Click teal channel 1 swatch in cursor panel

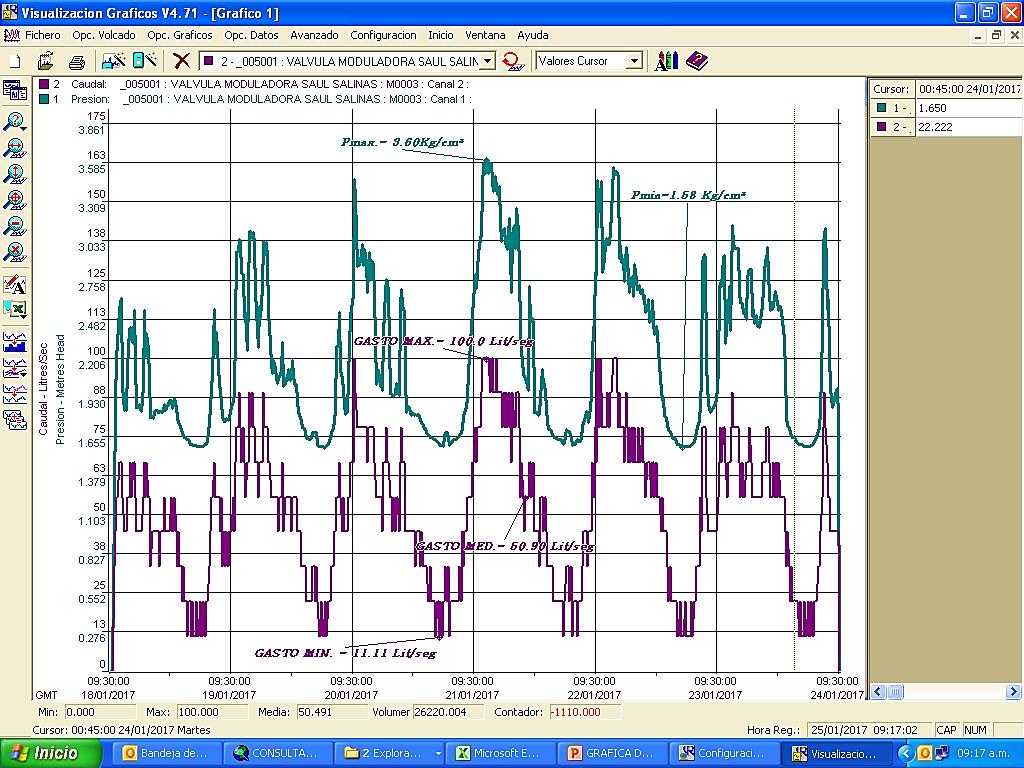point(882,108)
